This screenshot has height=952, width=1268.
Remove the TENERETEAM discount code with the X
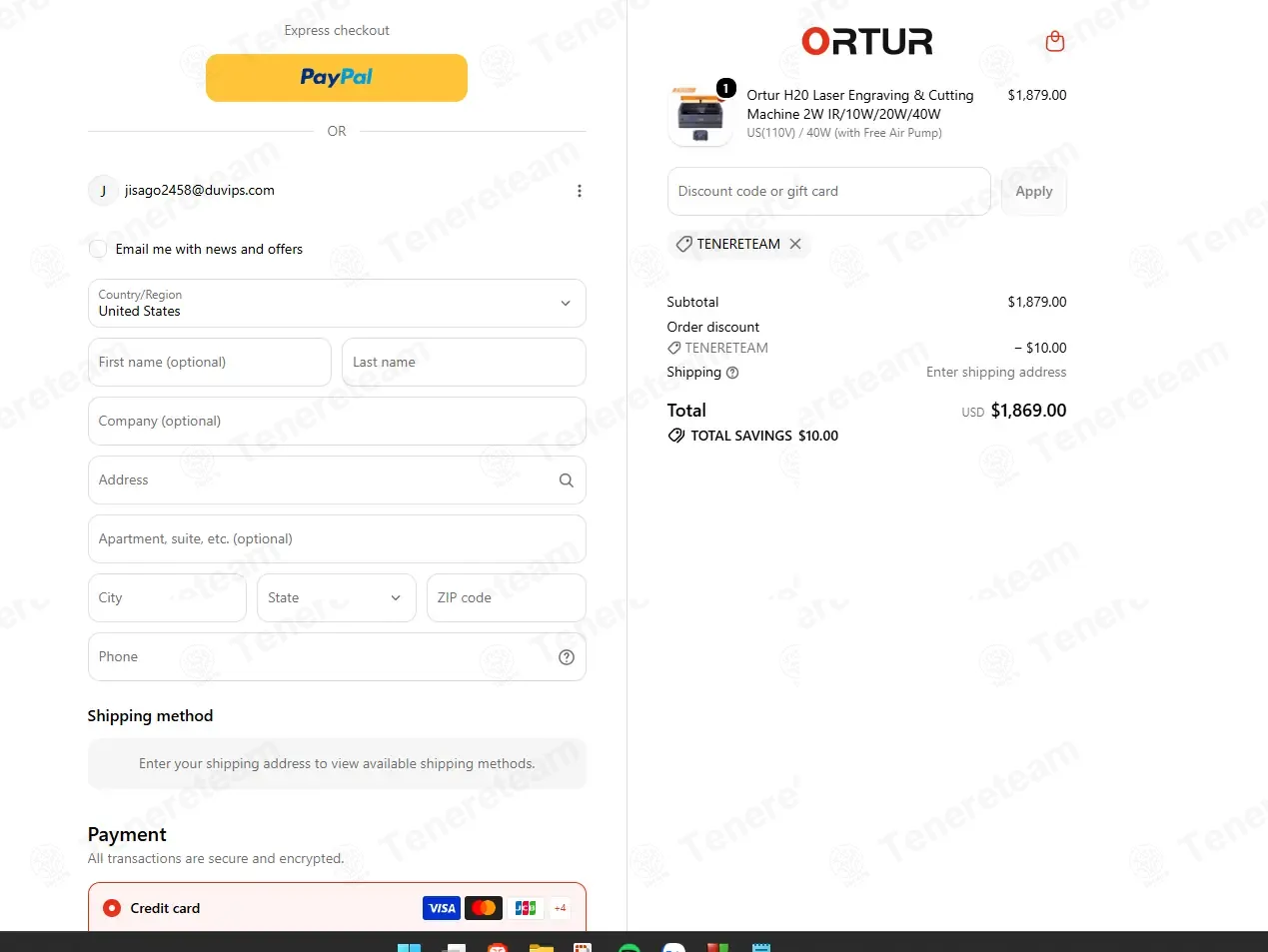coord(795,244)
